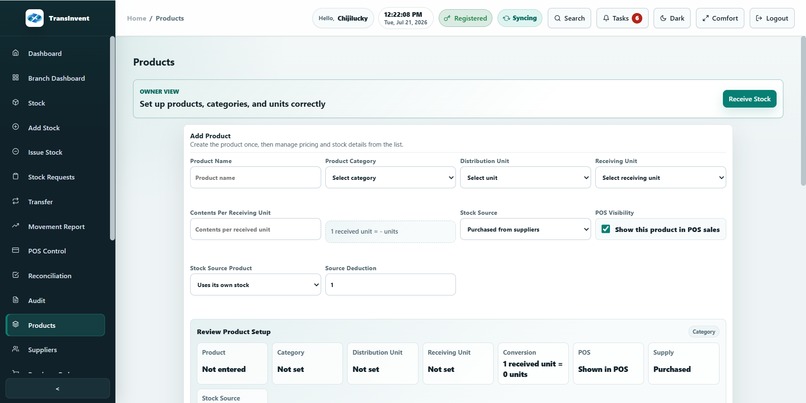Viewport: 806px width, 403px height.
Task: Click the Products breadcrumb text
Action: coord(170,19)
